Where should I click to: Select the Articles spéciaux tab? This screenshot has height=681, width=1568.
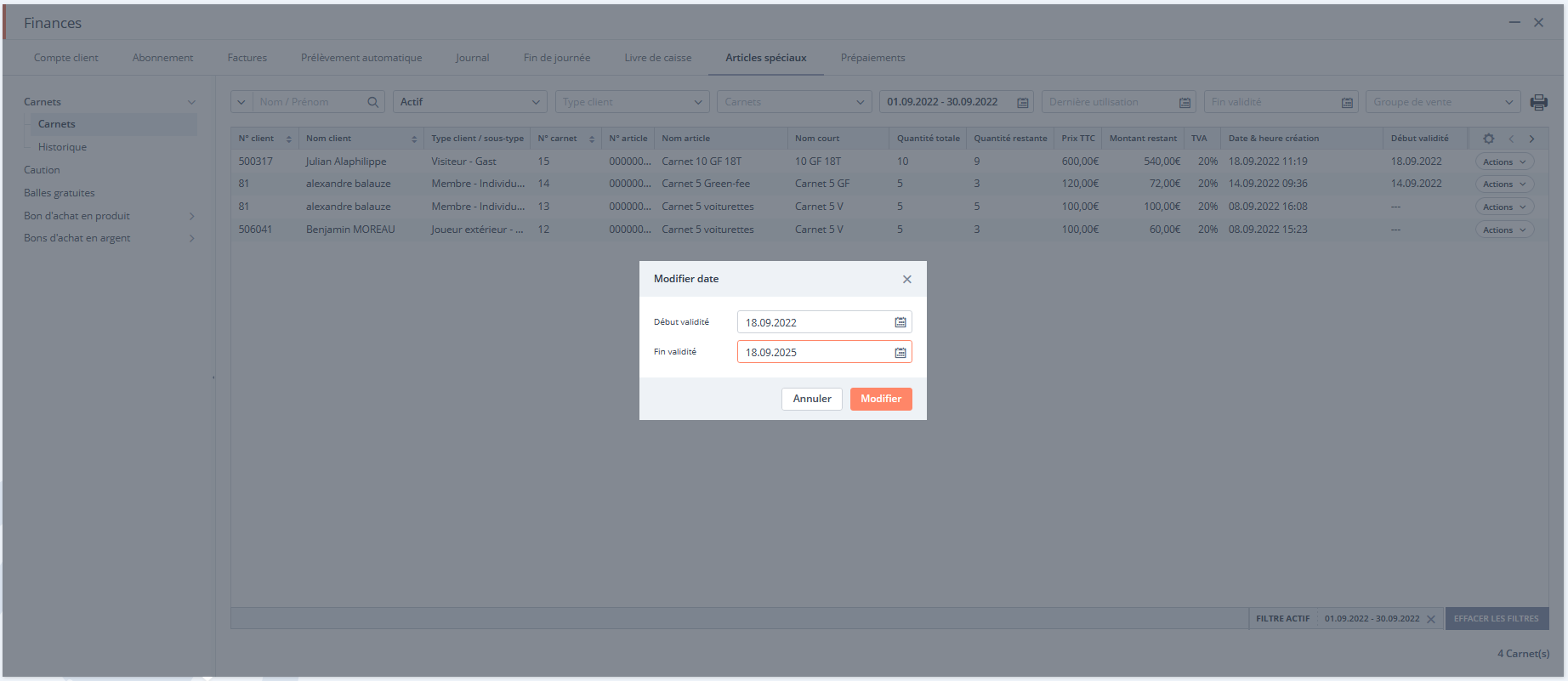pos(766,58)
